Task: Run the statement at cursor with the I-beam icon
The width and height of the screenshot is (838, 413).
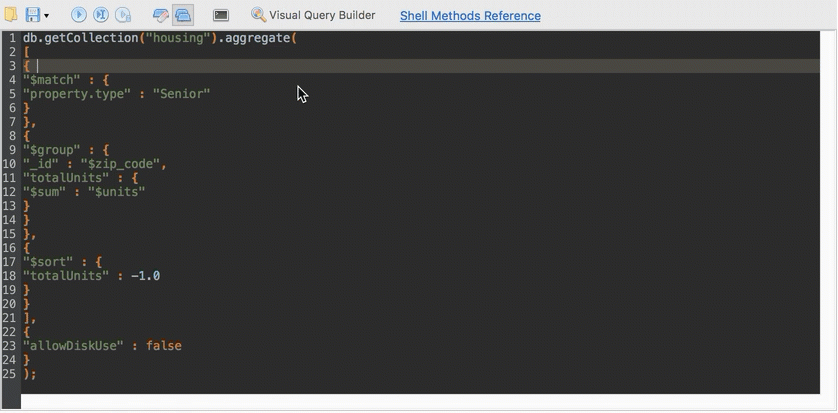Action: 101,15
